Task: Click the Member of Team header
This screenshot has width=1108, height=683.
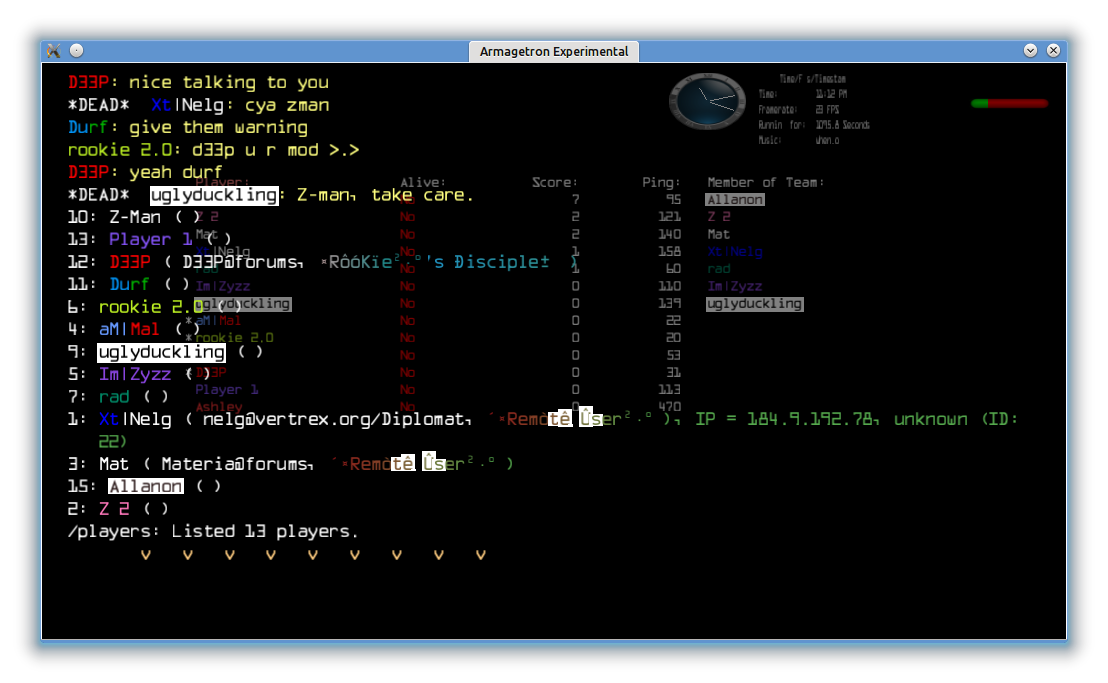Action: point(765,183)
